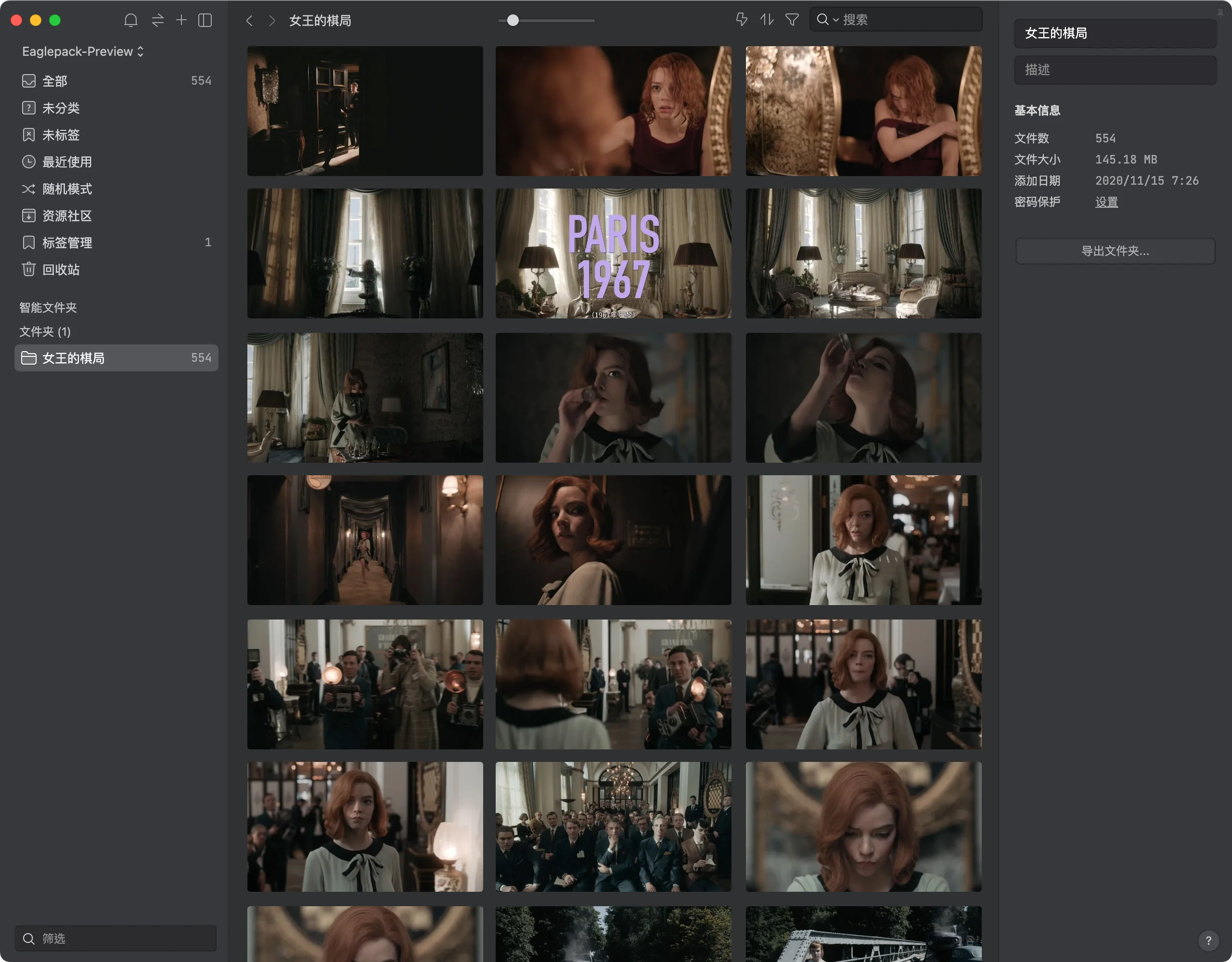The height and width of the screenshot is (962, 1232).
Task: Open the notifications bell icon
Action: [x=130, y=20]
